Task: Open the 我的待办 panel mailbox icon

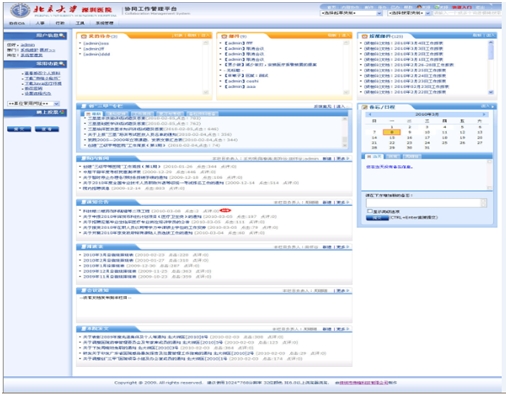Action: click(x=83, y=36)
